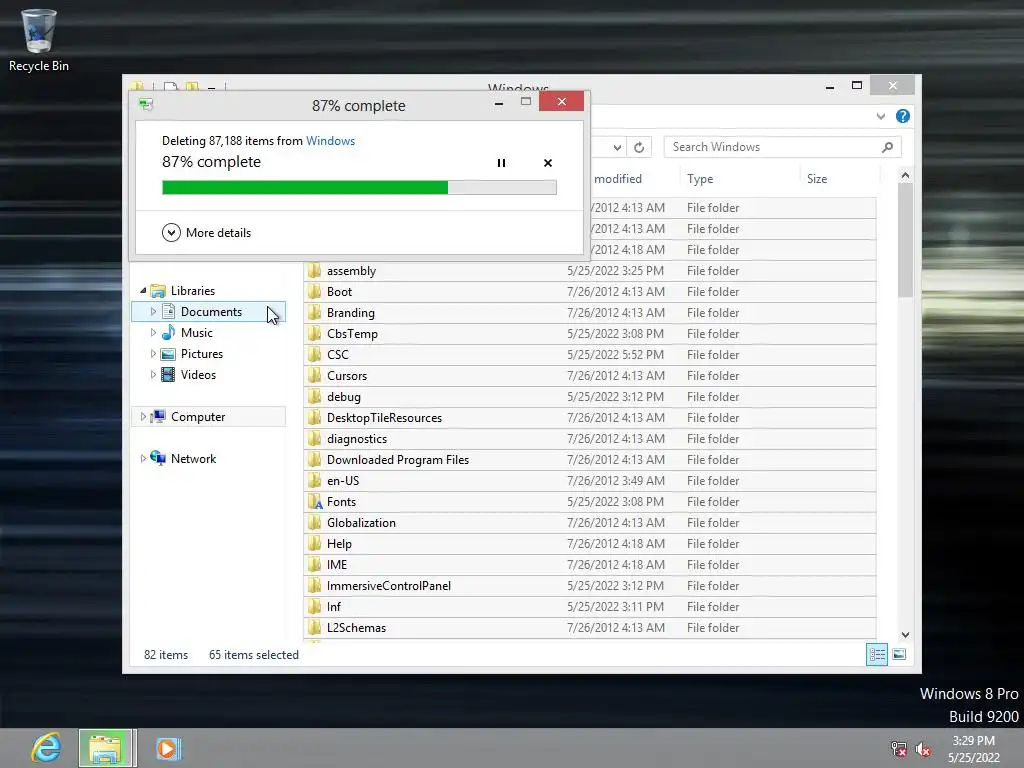1024x768 pixels.
Task: Select Pictures in navigation pane
Action: [x=202, y=354]
